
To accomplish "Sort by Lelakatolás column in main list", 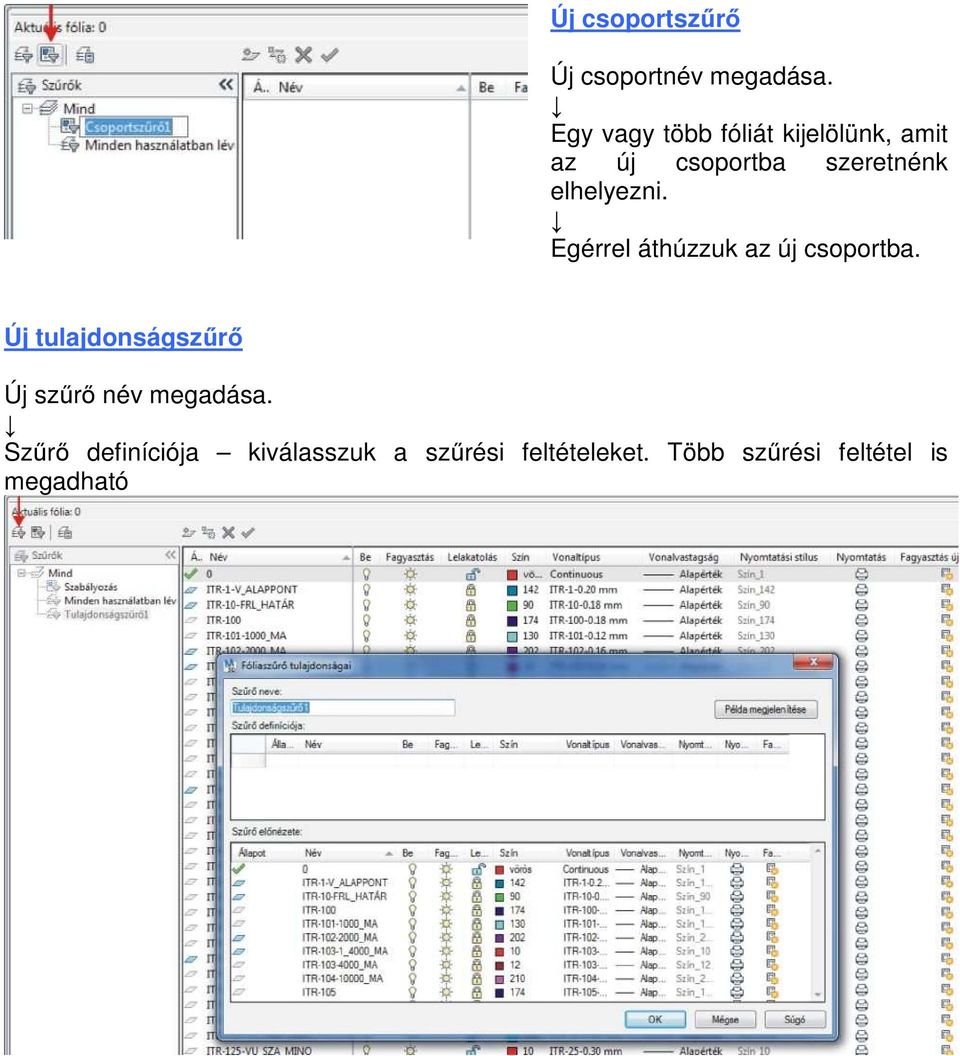I will (472, 557).
